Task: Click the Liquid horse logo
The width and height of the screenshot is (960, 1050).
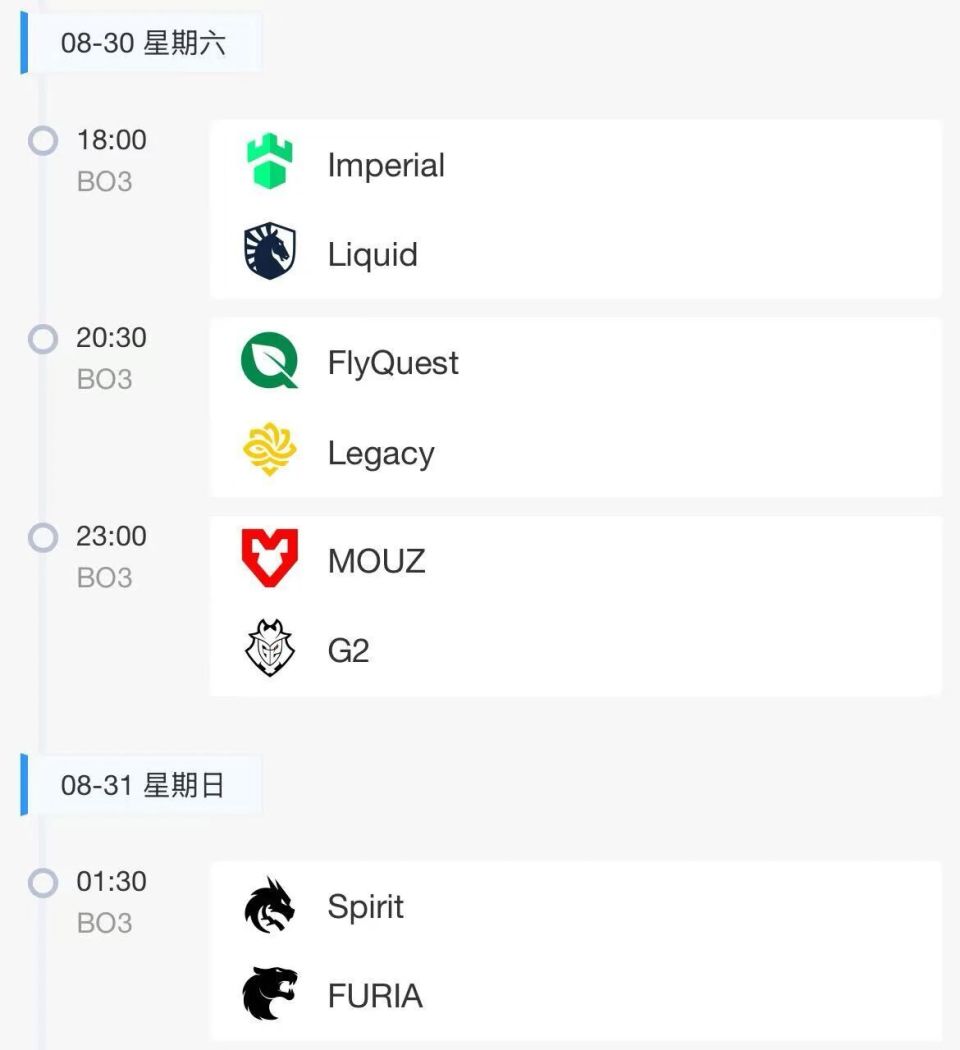Action: click(270, 253)
